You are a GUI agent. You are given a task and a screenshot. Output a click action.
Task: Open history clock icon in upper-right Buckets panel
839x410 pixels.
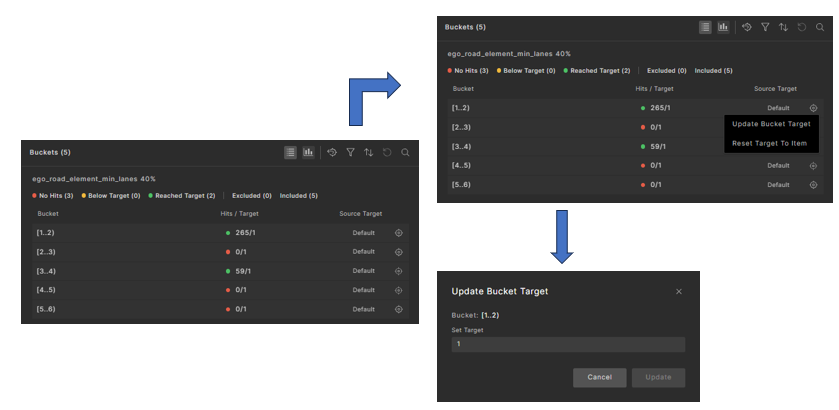(746, 27)
